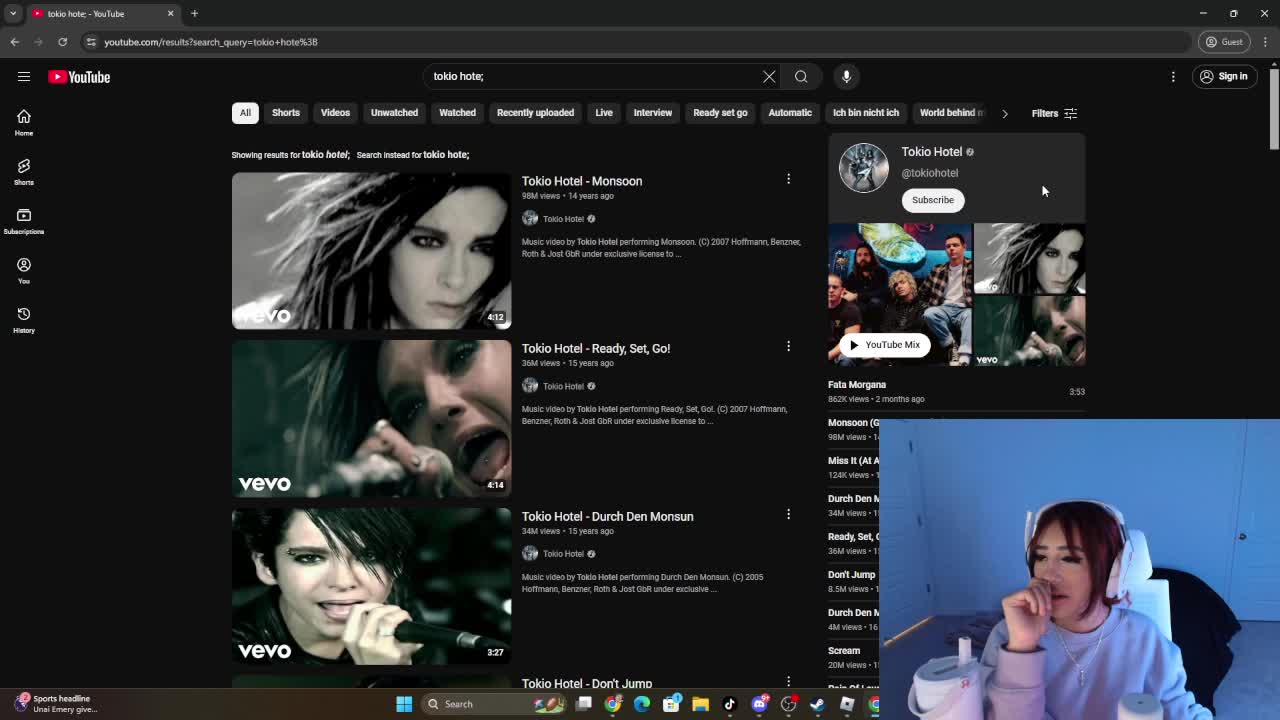Image resolution: width=1280 pixels, height=720 pixels.
Task: Open more options for Ready, Set, Go! video
Action: tap(788, 346)
